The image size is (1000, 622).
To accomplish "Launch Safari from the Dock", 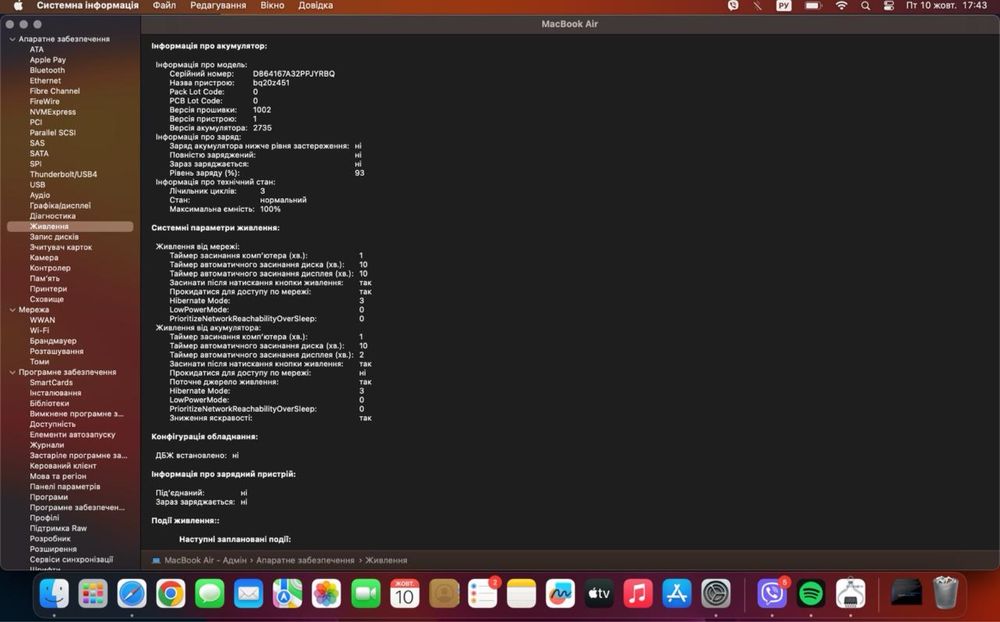I will point(132,594).
